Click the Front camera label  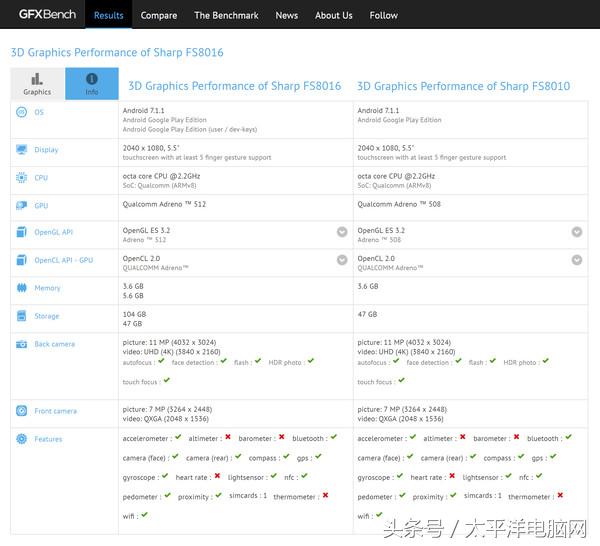point(55,411)
